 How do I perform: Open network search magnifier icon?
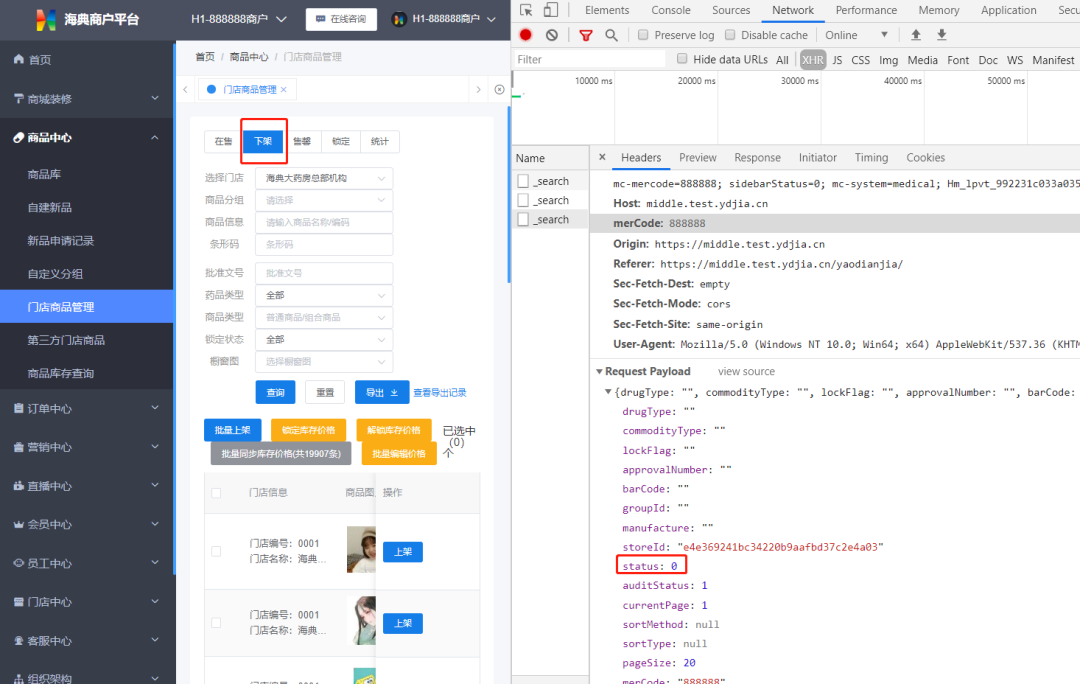click(x=611, y=35)
